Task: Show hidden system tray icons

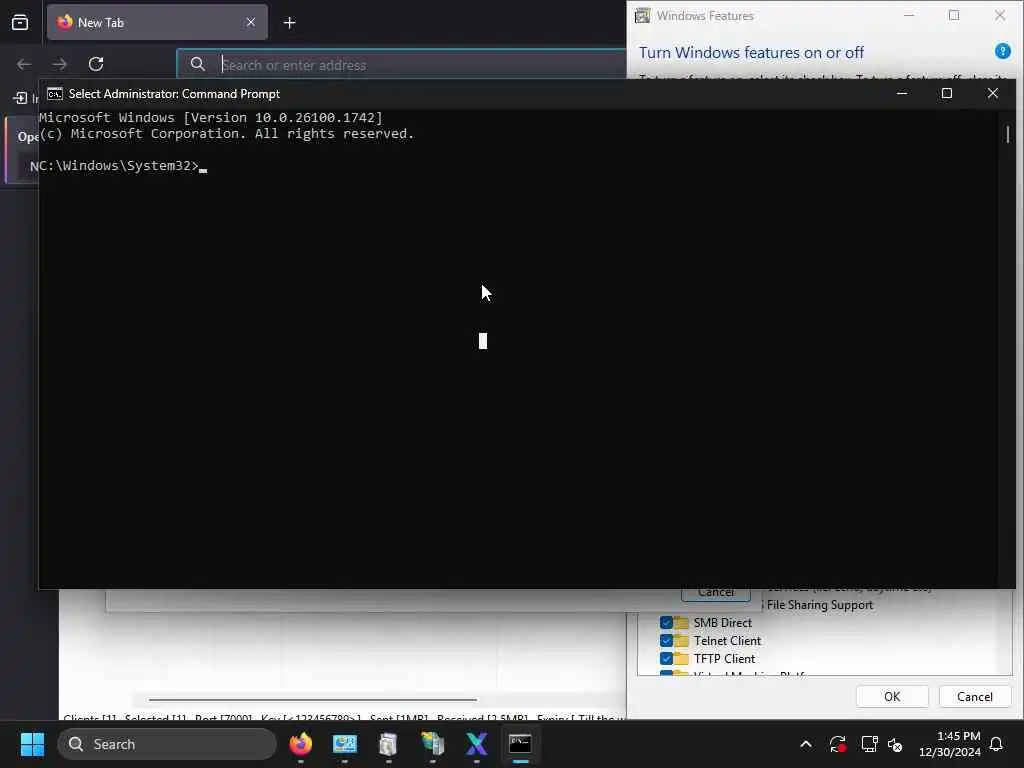Action: coord(806,744)
